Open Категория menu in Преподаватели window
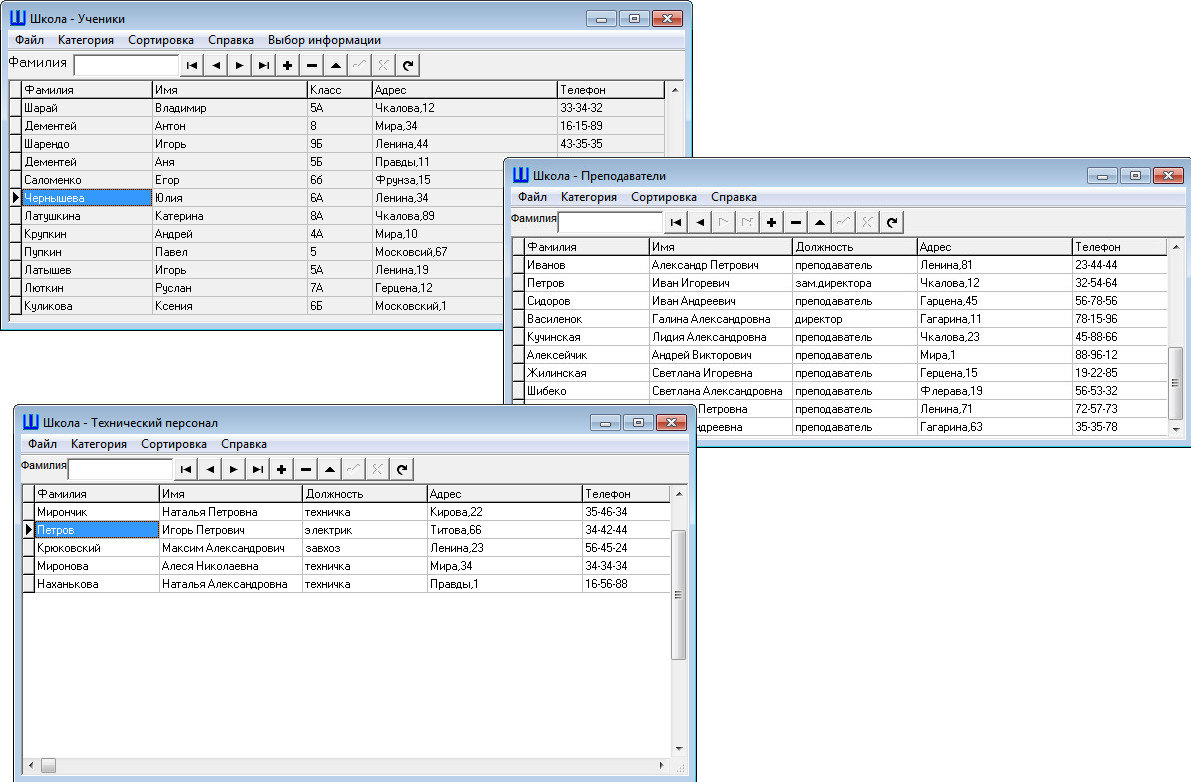The width and height of the screenshot is (1191, 782). pyautogui.click(x=589, y=197)
